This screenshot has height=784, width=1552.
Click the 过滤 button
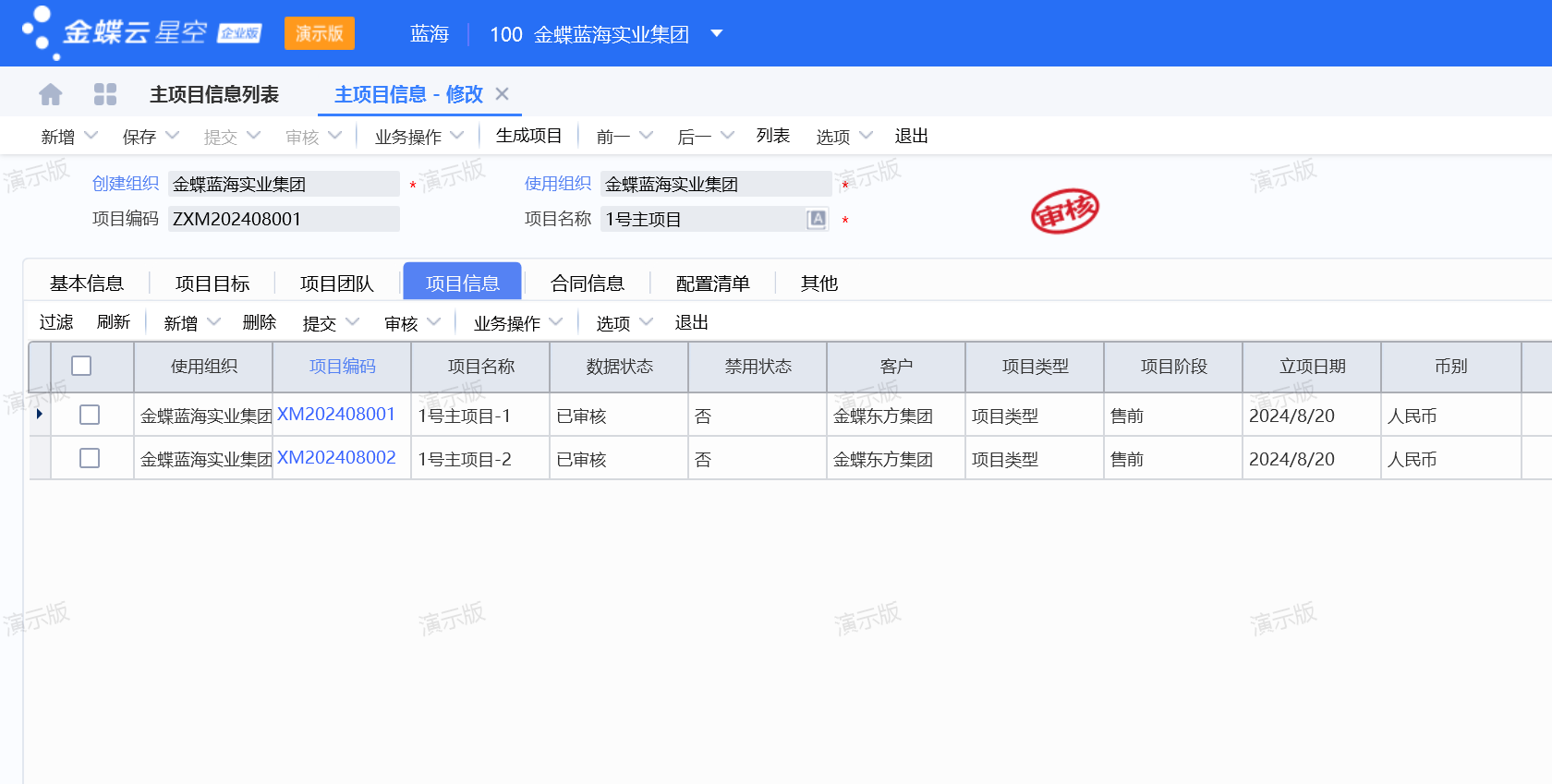[x=56, y=322]
